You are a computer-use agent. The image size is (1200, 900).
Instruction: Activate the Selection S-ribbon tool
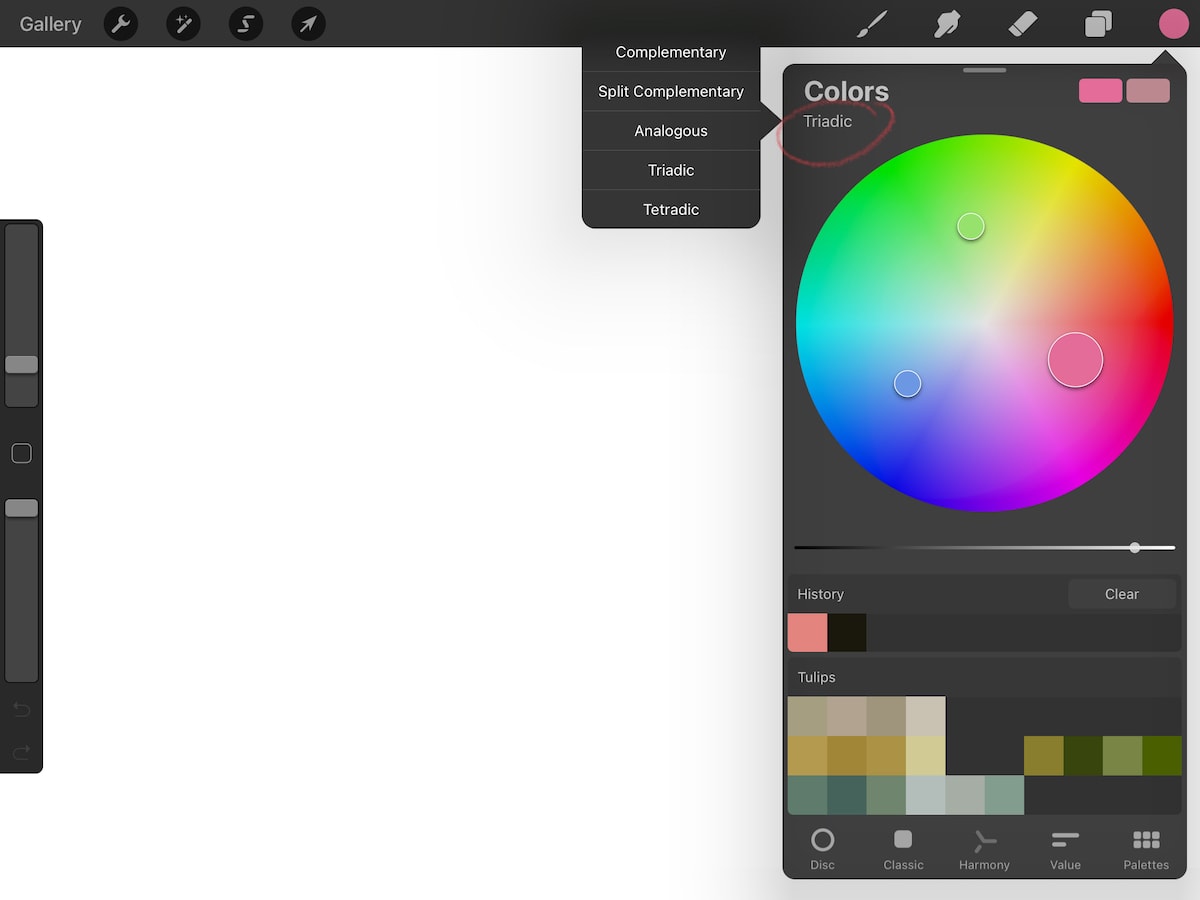tap(246, 24)
